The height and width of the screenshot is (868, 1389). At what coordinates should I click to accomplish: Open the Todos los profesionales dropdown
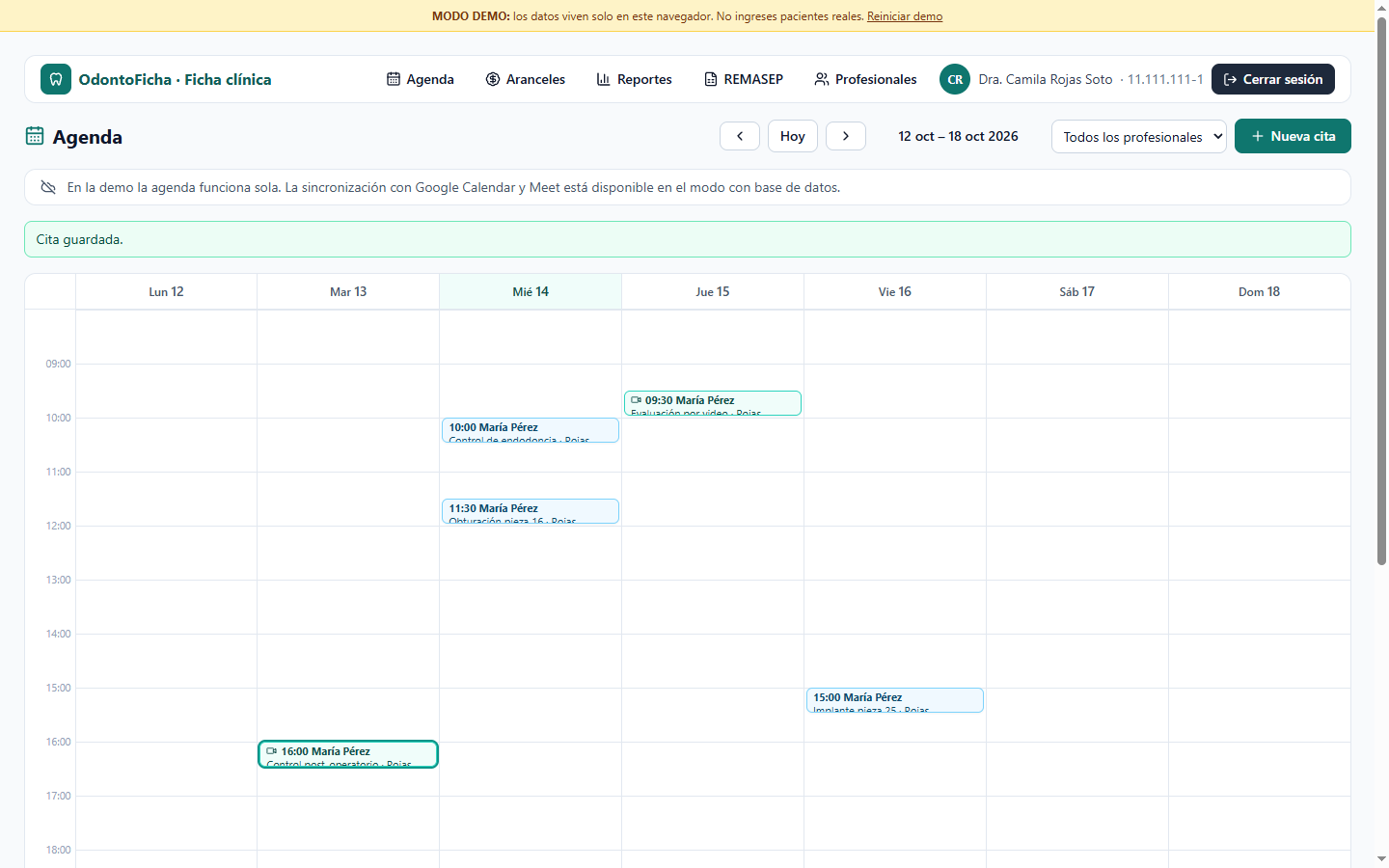coord(1139,137)
